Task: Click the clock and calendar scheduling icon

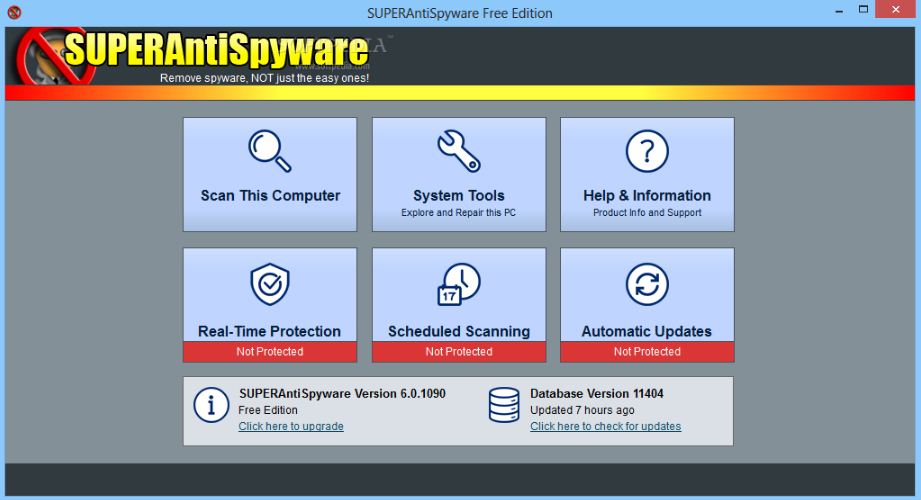Action: click(459, 284)
